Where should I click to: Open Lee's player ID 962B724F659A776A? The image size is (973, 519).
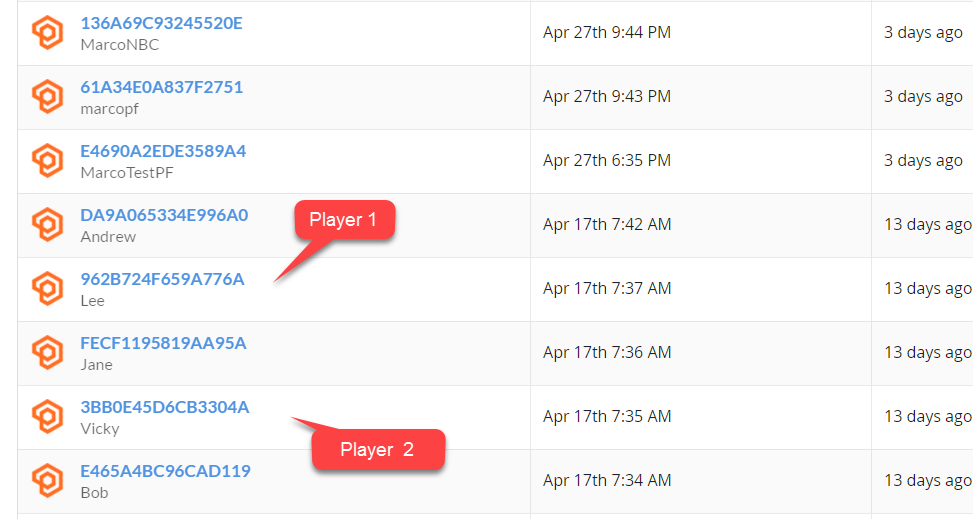(x=163, y=279)
